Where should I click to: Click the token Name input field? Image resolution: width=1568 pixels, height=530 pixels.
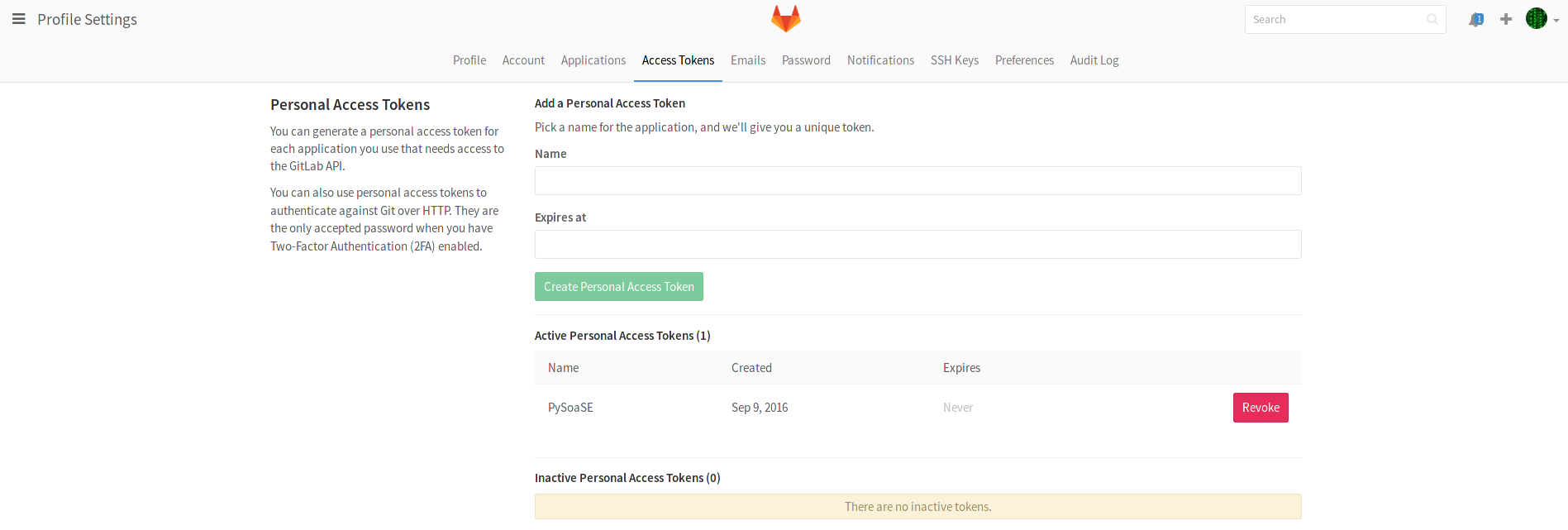pos(917,180)
